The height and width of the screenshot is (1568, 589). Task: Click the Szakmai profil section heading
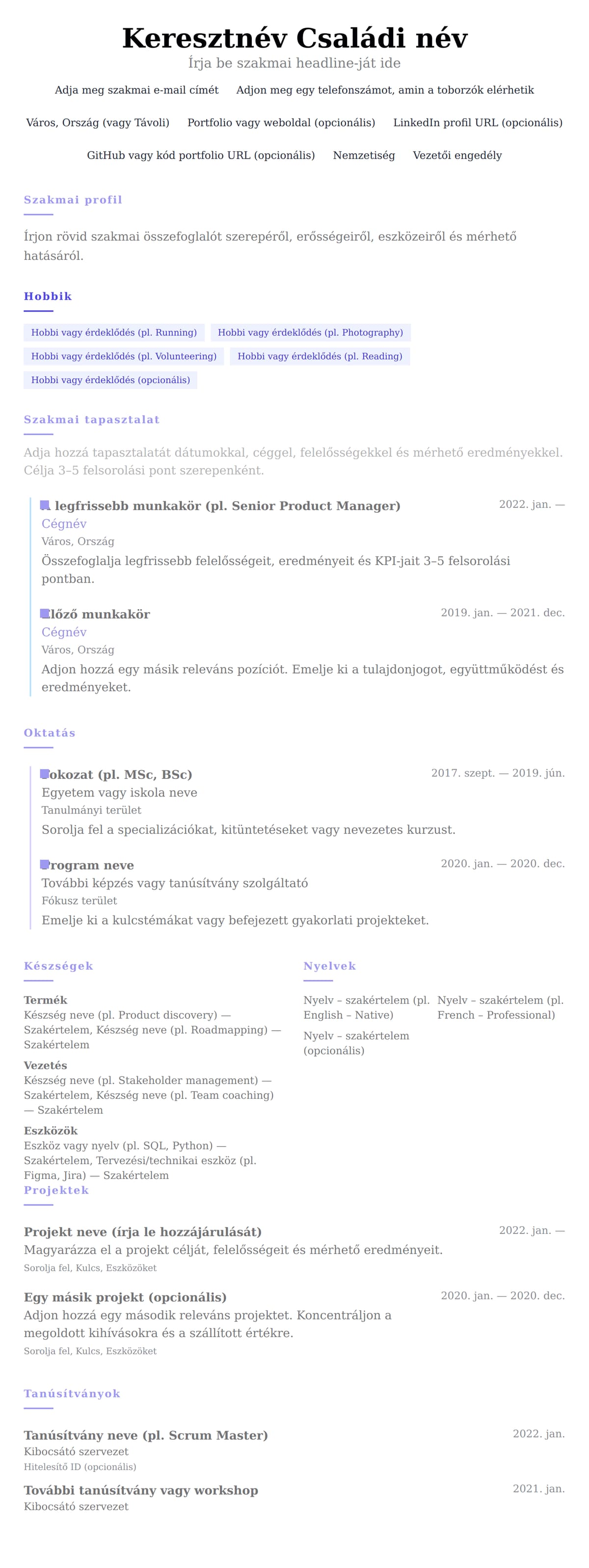[x=73, y=199]
